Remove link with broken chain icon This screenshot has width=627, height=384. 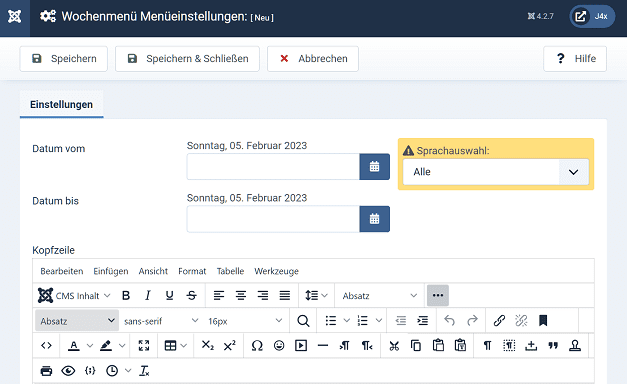(521, 321)
